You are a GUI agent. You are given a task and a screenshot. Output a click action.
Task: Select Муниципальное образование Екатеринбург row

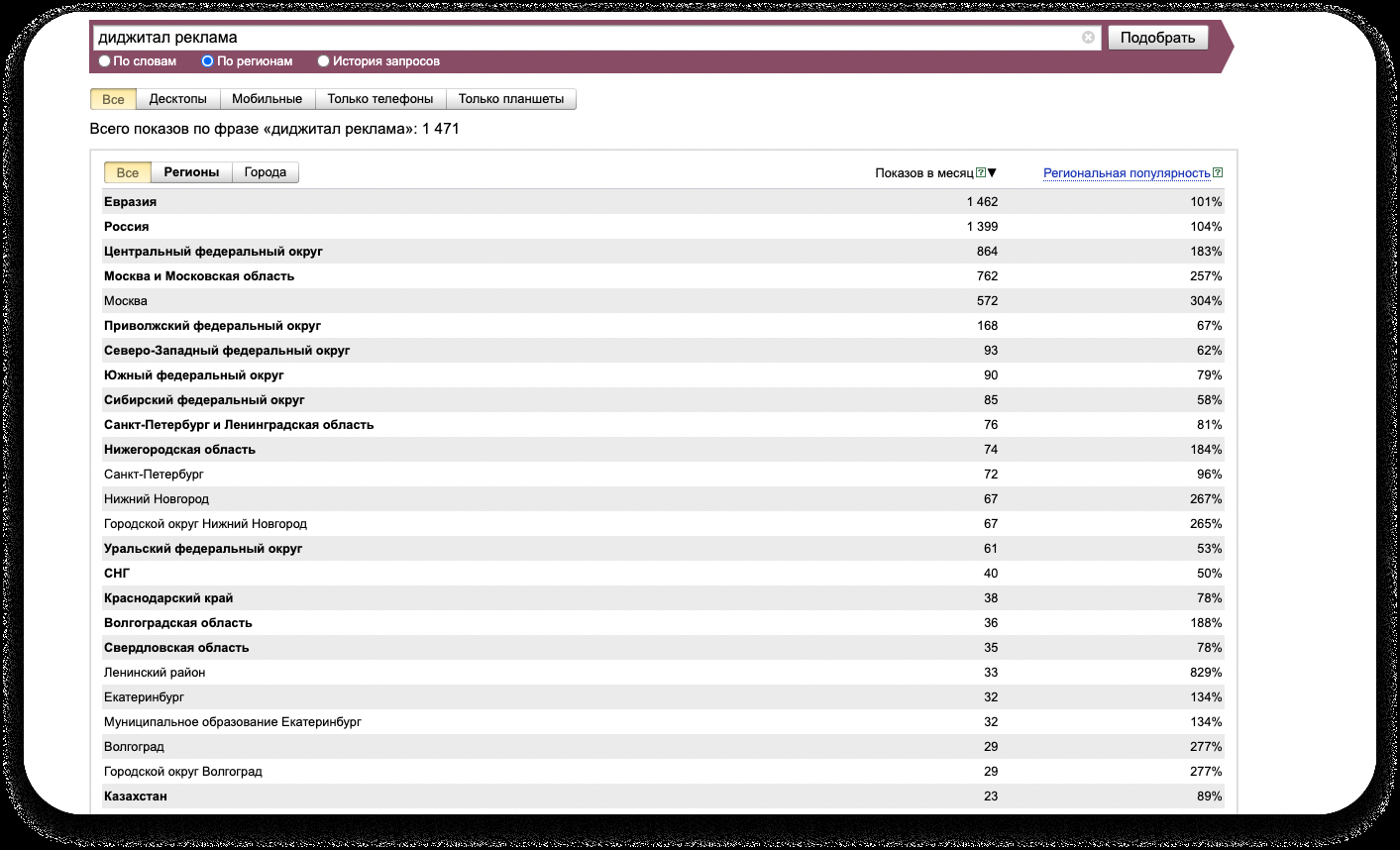(x=664, y=722)
